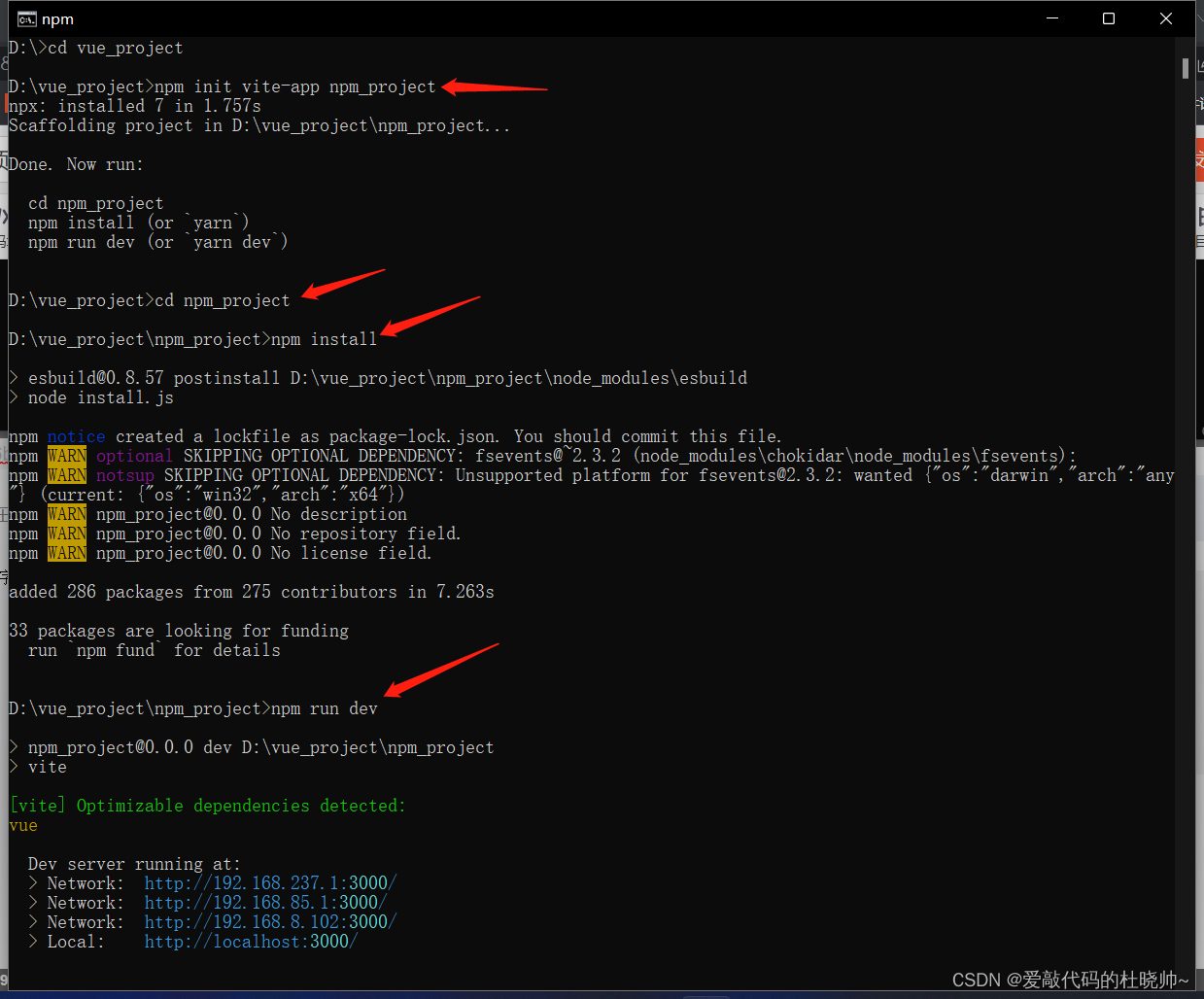The width and height of the screenshot is (1204, 999).
Task: Click the 'run `npm fund` for details' line
Action: (x=155, y=650)
